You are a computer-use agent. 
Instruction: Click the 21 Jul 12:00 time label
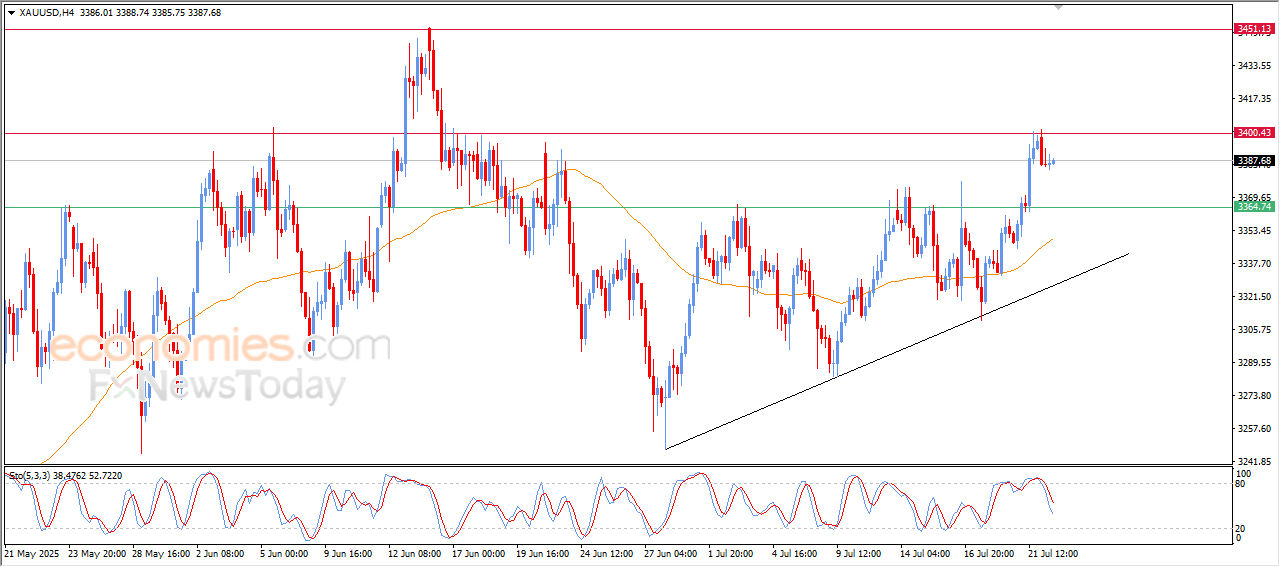pos(1053,553)
